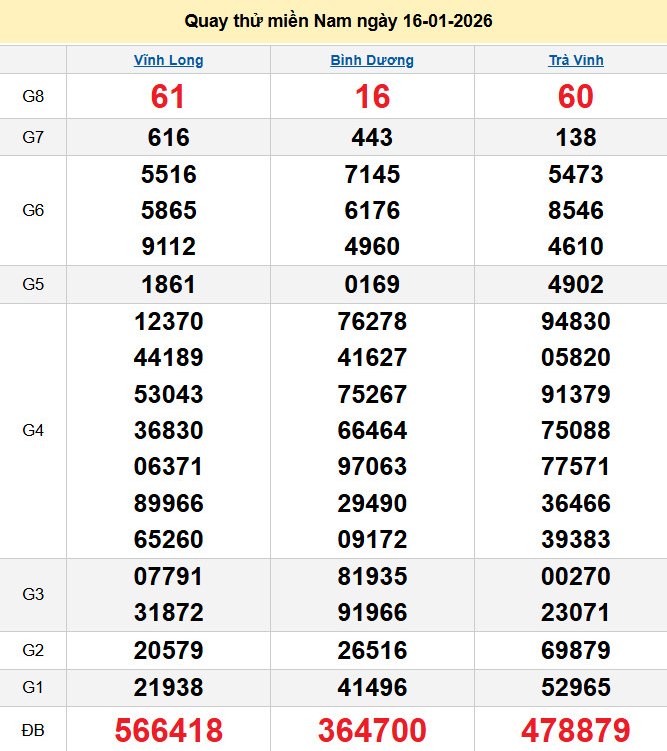Select the ĐB special prize row label

pyautogui.click(x=33, y=730)
